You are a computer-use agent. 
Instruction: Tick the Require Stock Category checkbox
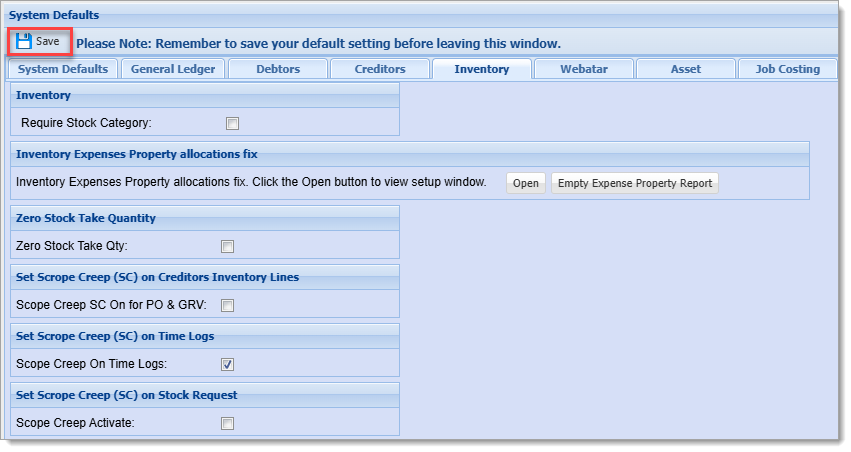pos(232,123)
